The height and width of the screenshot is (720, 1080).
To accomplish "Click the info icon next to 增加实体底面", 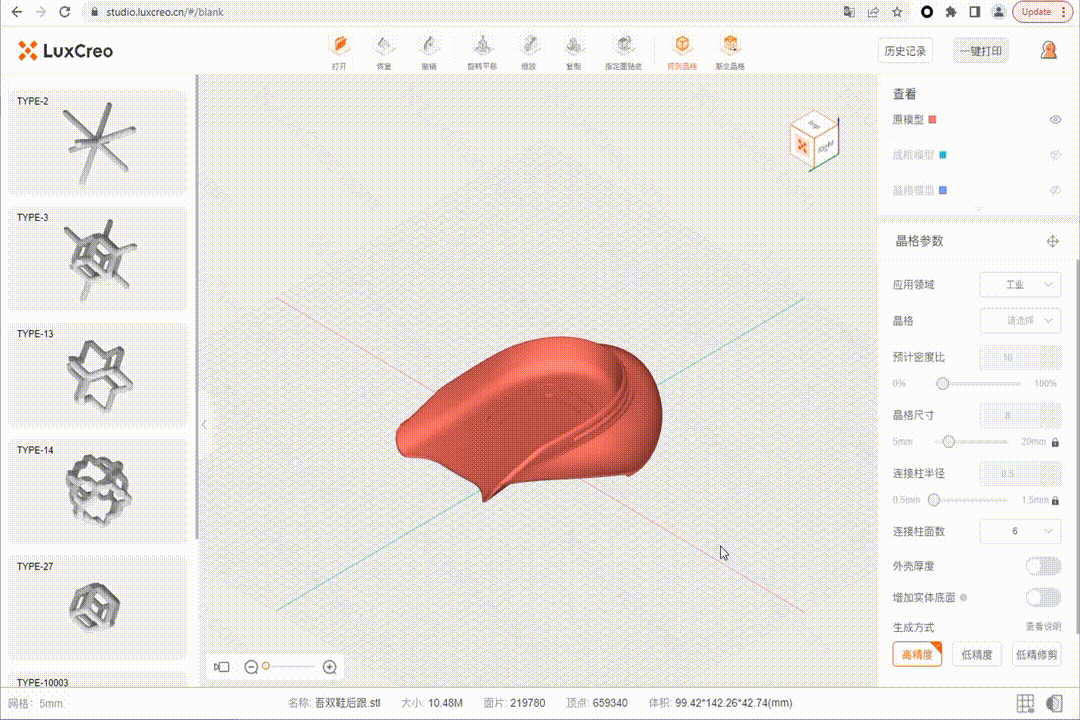I will pyautogui.click(x=964, y=597).
